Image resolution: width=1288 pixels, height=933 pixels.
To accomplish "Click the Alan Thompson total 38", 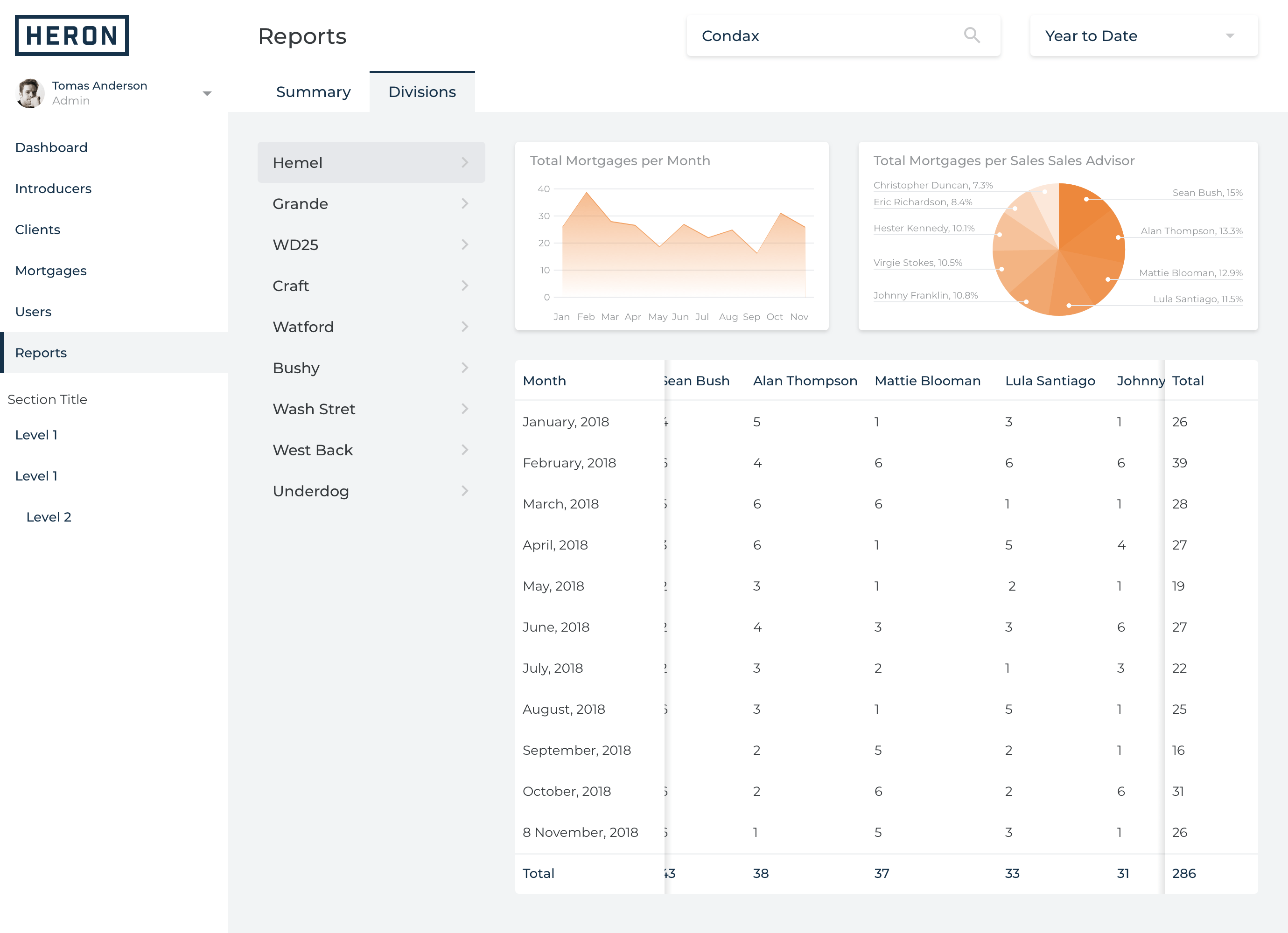I will click(760, 873).
